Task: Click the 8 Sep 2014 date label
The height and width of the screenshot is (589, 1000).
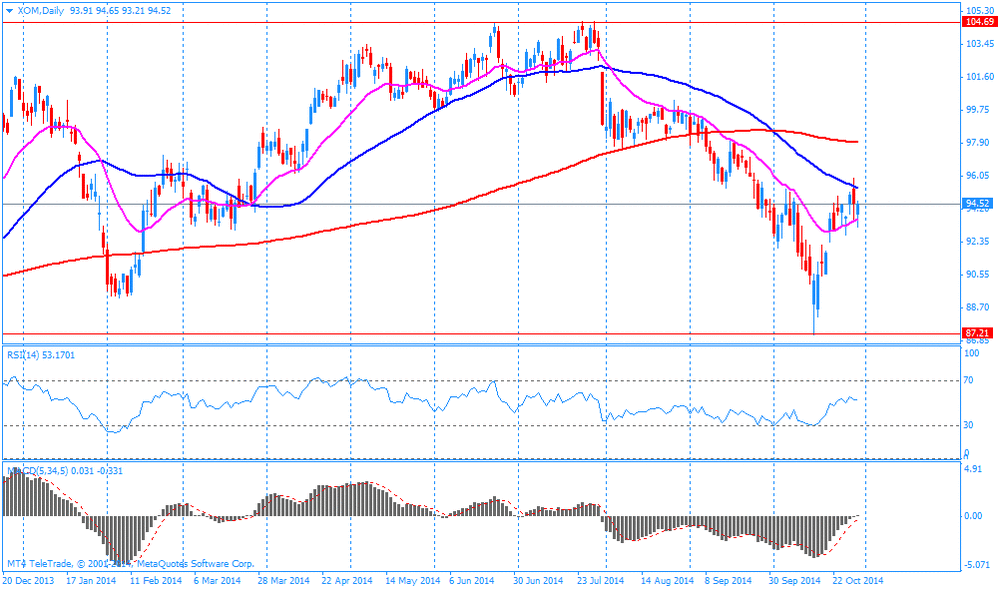Action: click(728, 581)
